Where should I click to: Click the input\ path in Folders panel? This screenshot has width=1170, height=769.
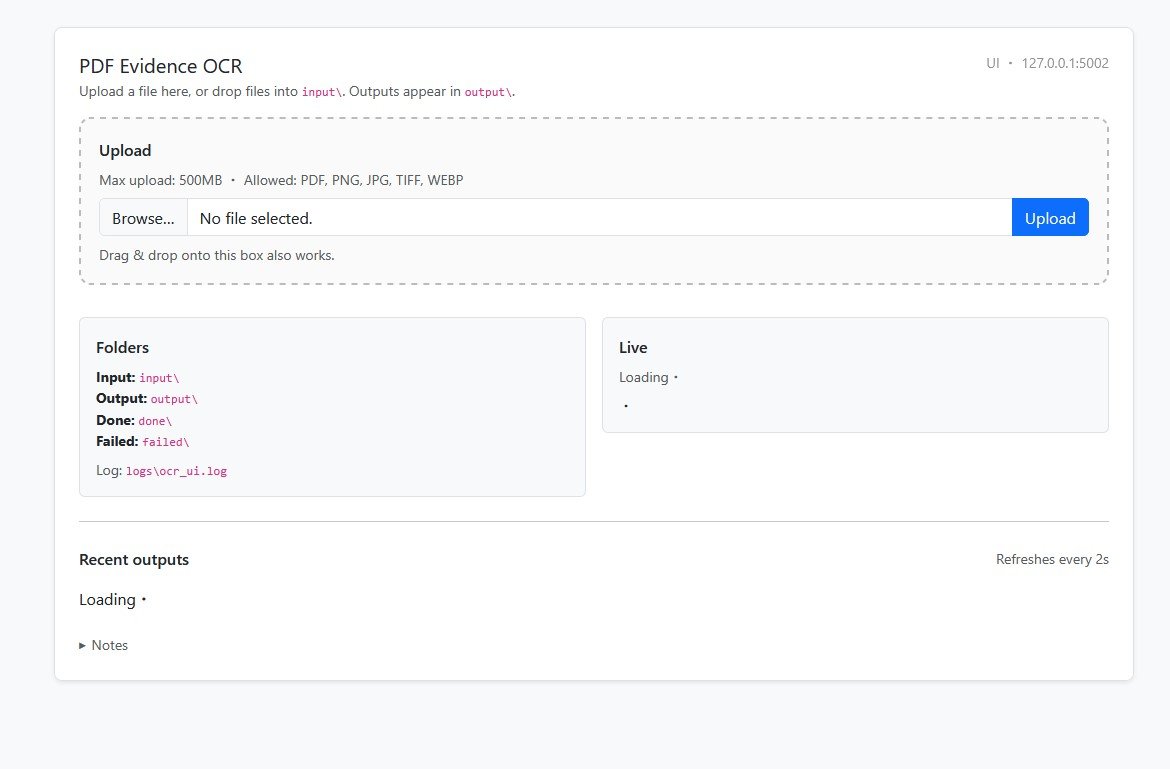159,378
